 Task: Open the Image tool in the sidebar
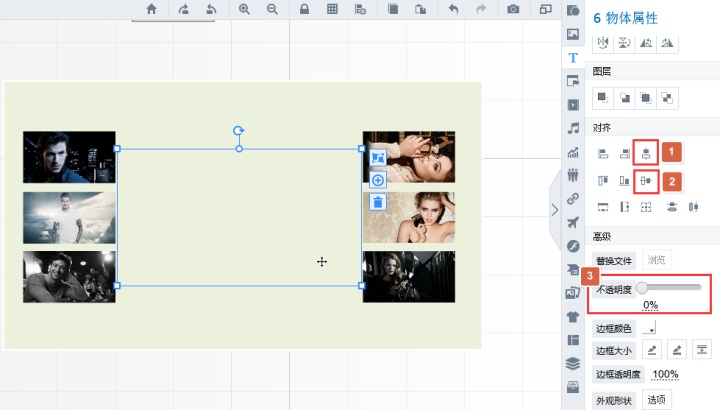pyautogui.click(x=573, y=34)
